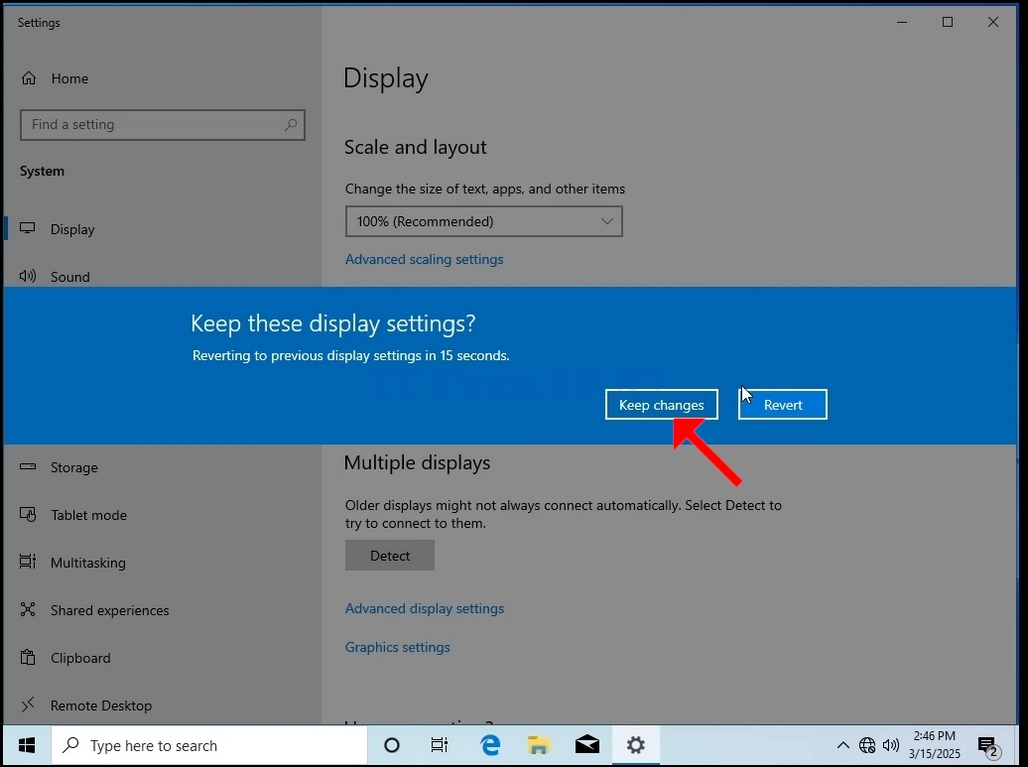
Task: Open Graphics settings link
Action: click(397, 647)
